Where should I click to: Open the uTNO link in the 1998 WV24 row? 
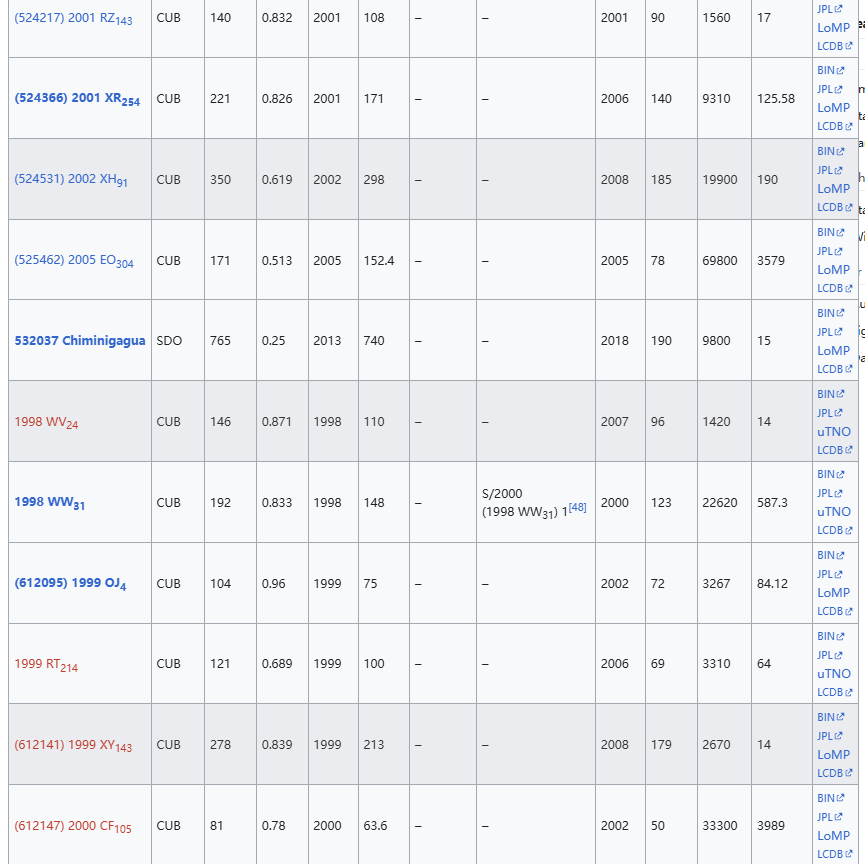point(834,432)
